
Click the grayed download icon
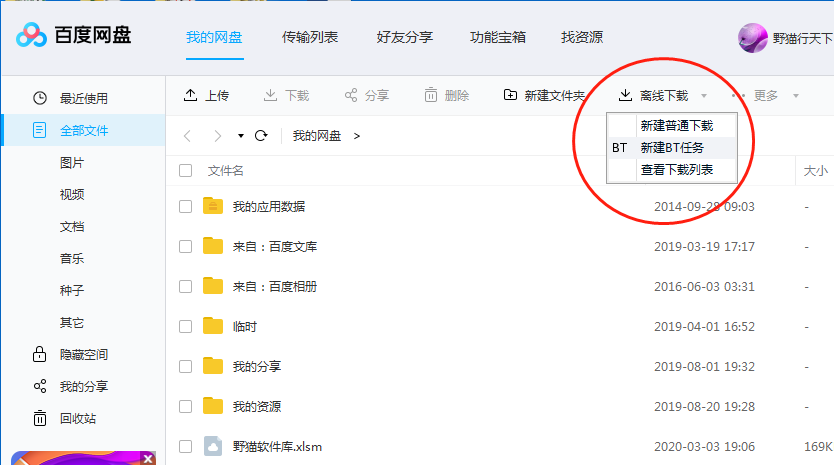pos(270,95)
